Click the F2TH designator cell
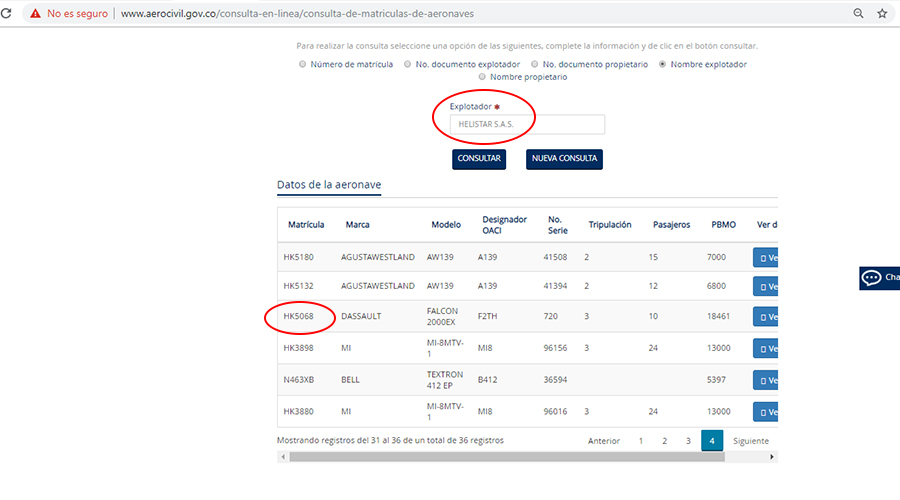 pyautogui.click(x=487, y=316)
